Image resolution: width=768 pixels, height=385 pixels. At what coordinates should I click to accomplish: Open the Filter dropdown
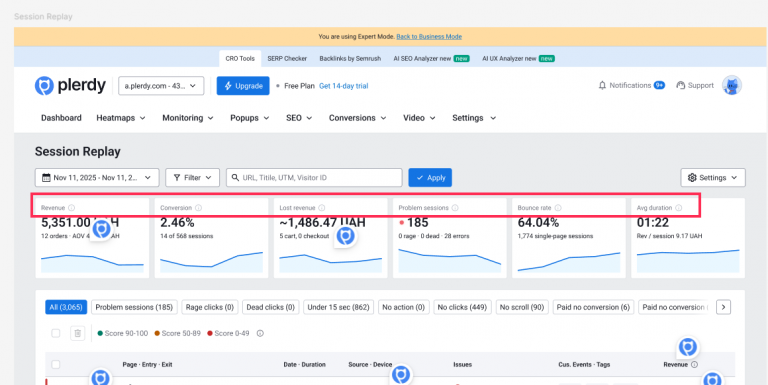click(192, 177)
